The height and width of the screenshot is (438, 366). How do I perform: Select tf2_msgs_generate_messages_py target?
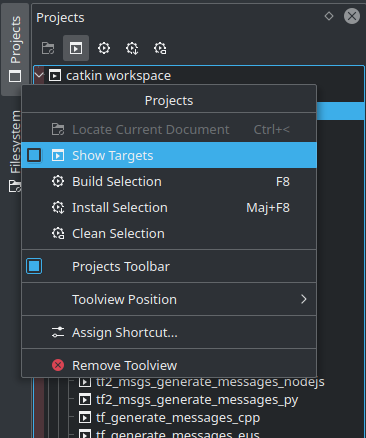coord(197,400)
